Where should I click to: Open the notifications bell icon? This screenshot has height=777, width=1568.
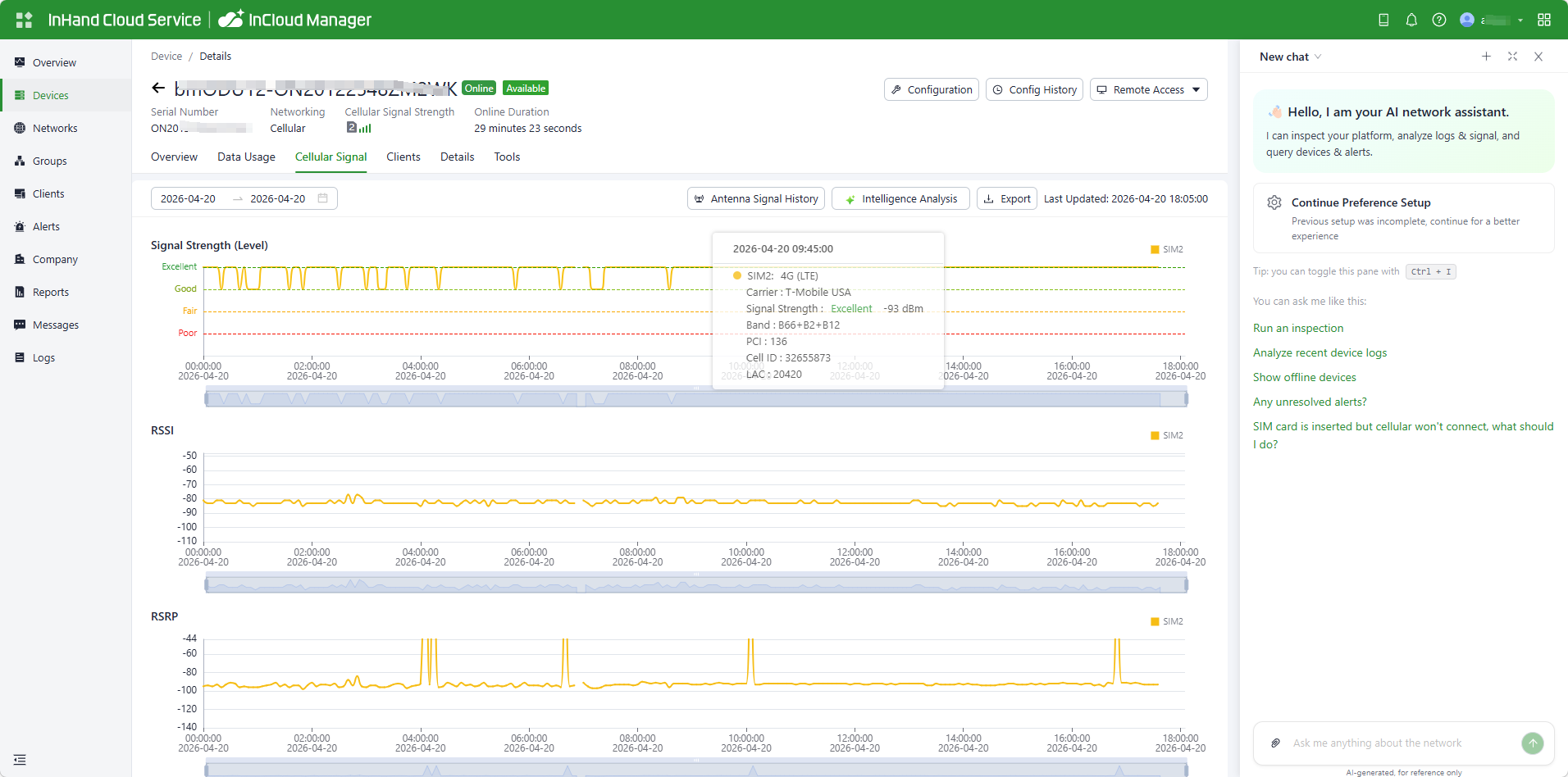[x=1411, y=20]
